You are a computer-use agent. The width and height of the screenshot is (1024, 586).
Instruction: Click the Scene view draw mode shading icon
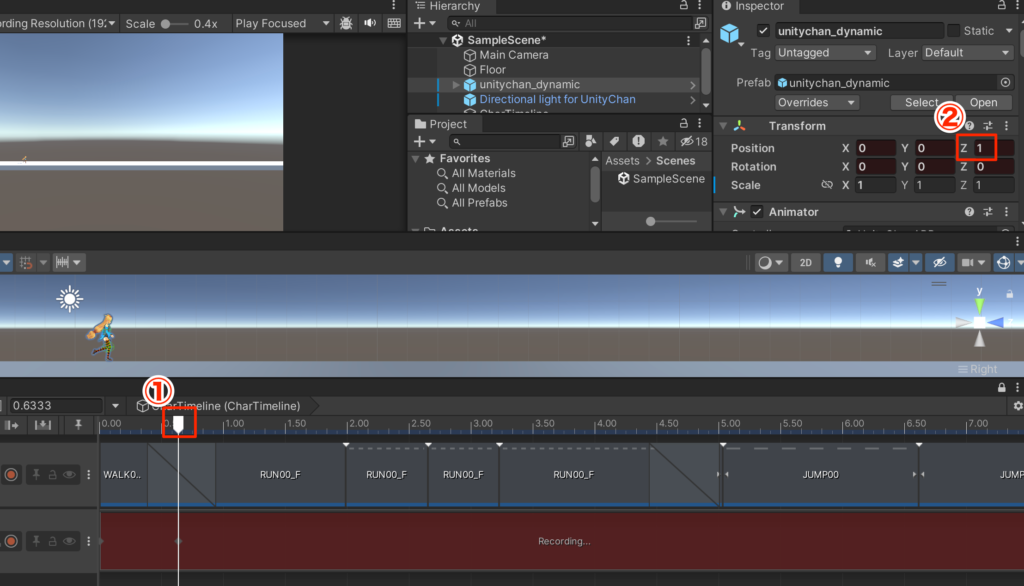tap(764, 263)
